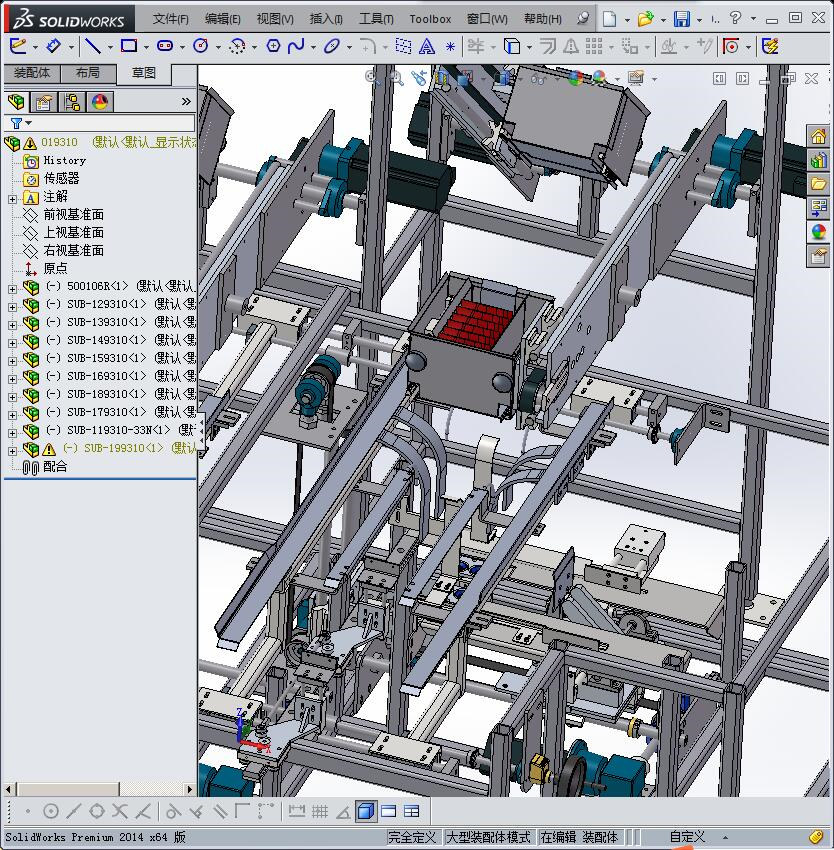Select the Circle sketch tool
The width and height of the screenshot is (834, 850).
point(201,47)
